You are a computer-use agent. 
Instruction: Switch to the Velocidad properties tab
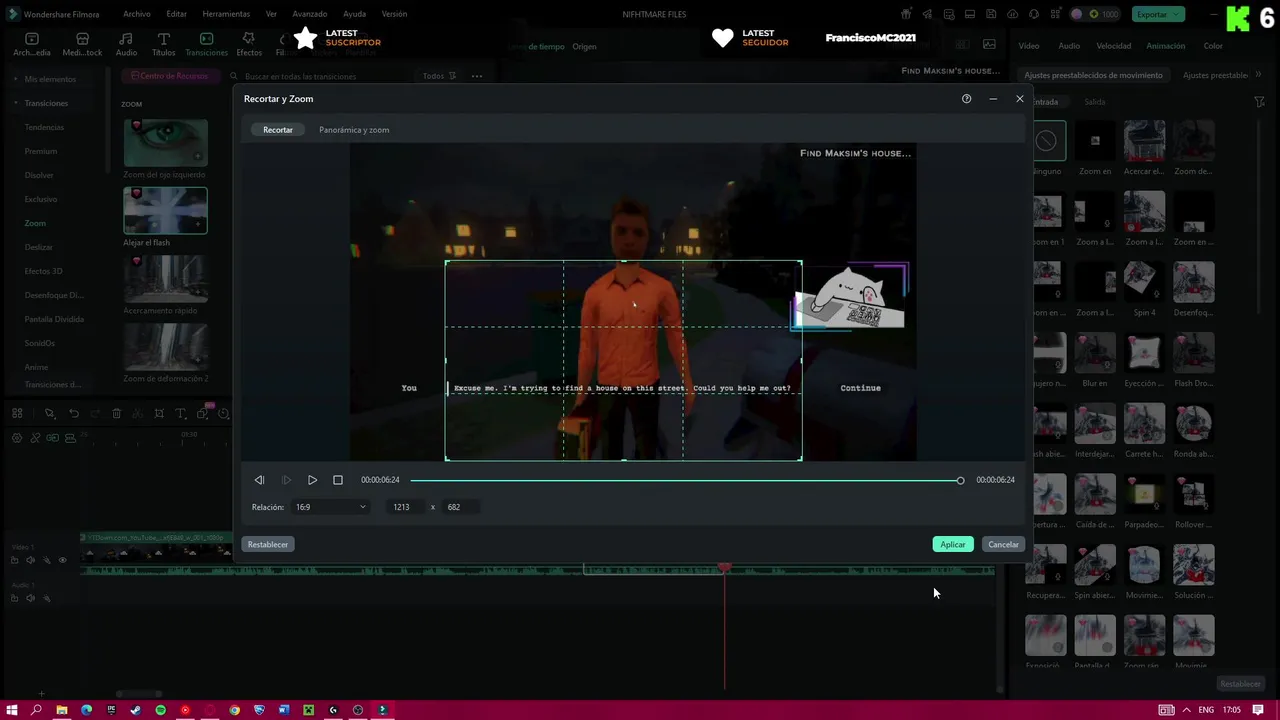click(x=1113, y=46)
